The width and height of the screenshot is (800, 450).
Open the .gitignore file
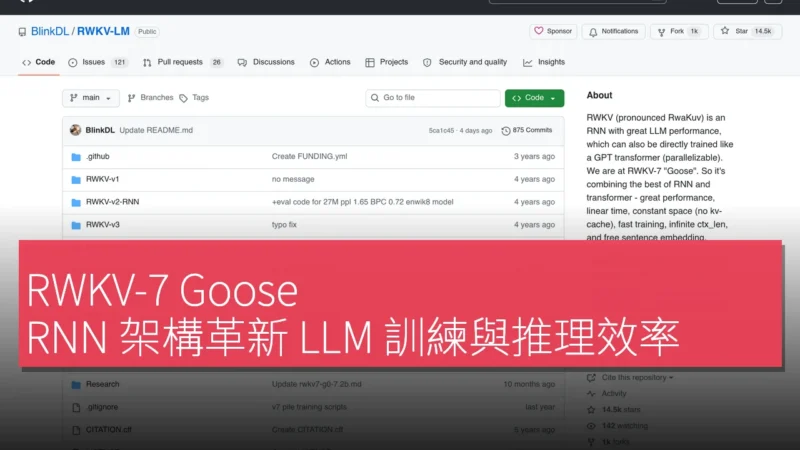point(102,407)
